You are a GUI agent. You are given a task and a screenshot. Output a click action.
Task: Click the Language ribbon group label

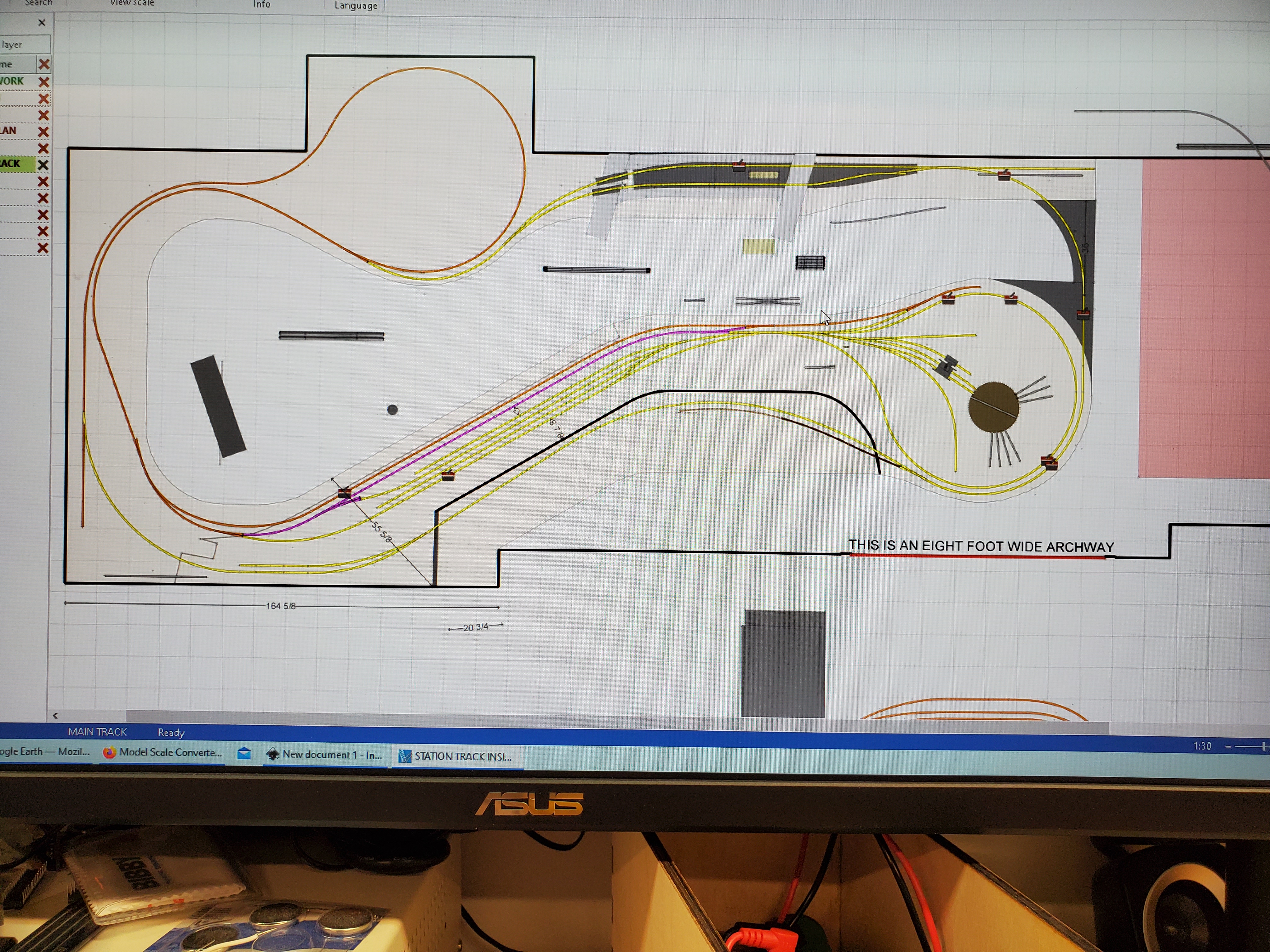356,6
